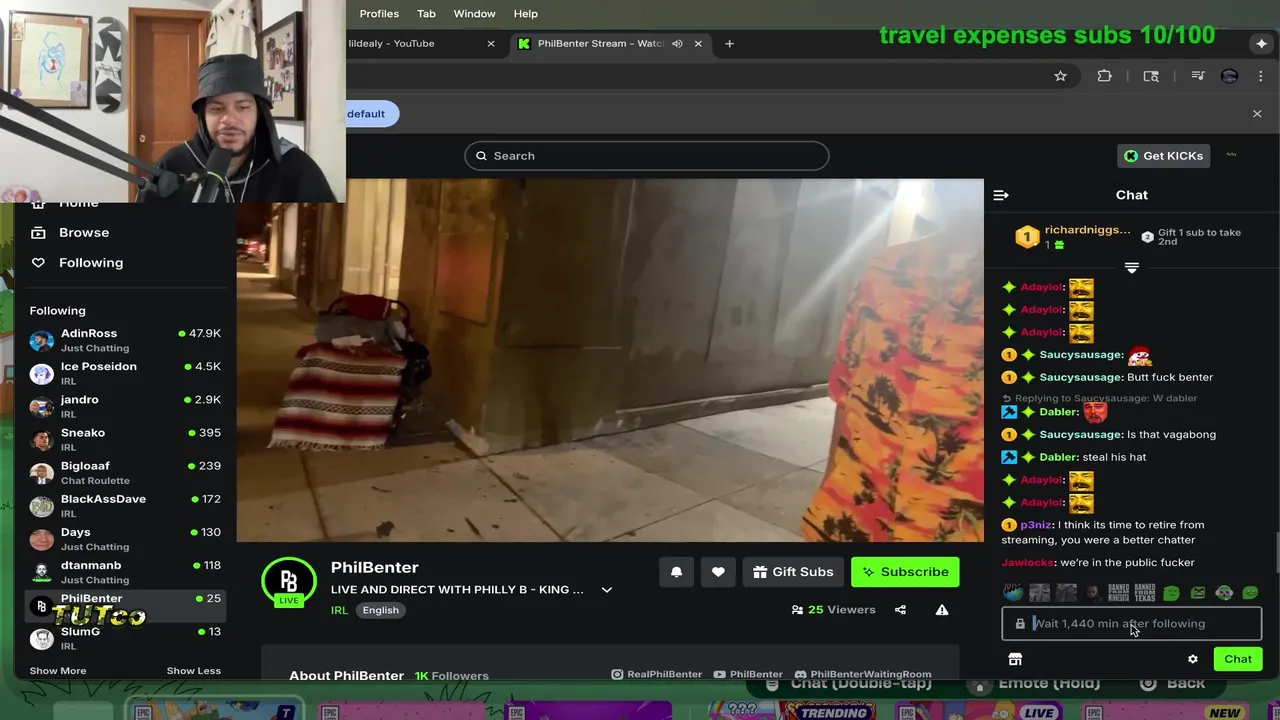Click the Get KICKs button
This screenshot has width=1280, height=720.
(1164, 156)
